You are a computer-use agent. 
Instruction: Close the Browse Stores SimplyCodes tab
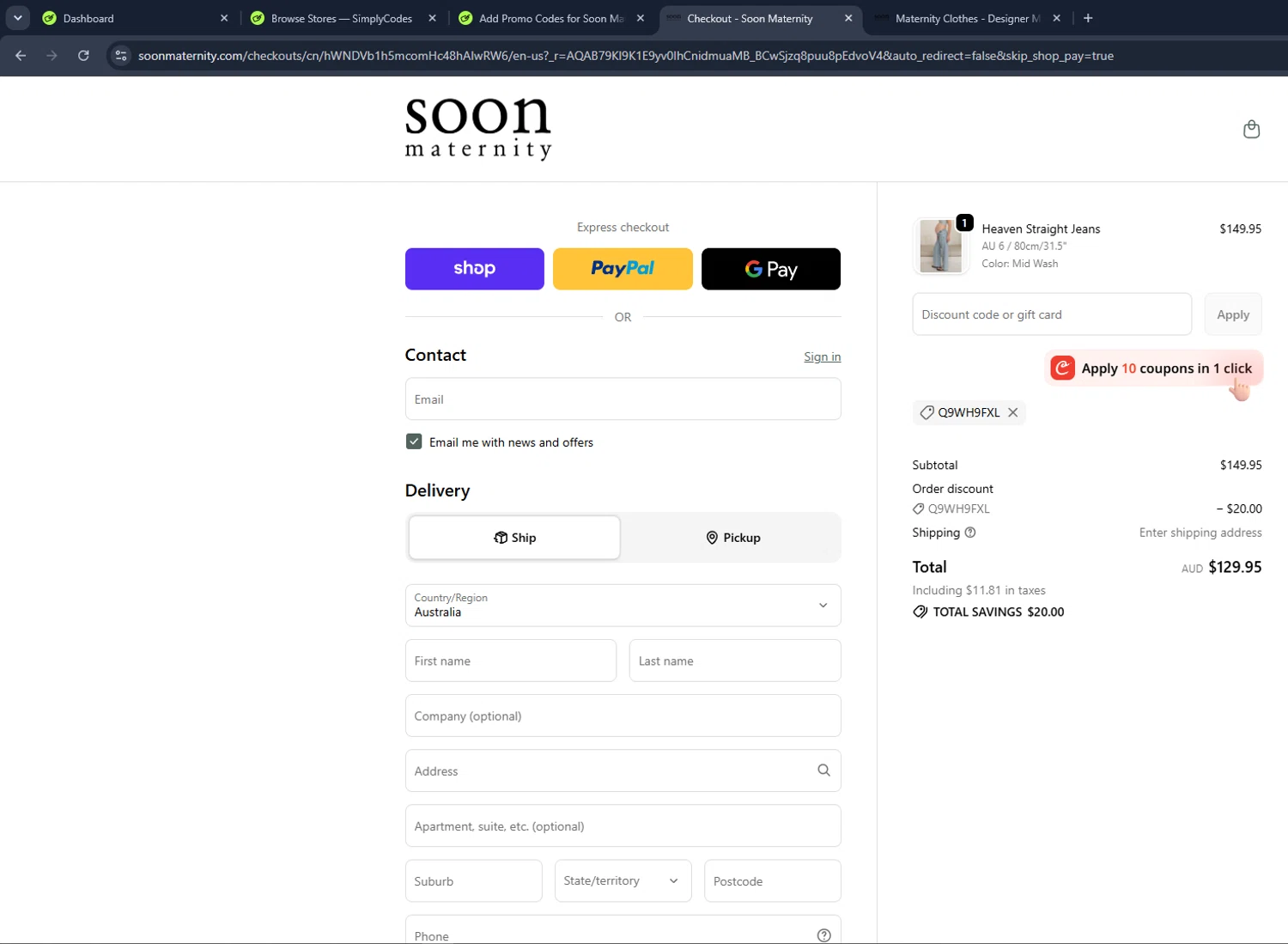(x=432, y=18)
